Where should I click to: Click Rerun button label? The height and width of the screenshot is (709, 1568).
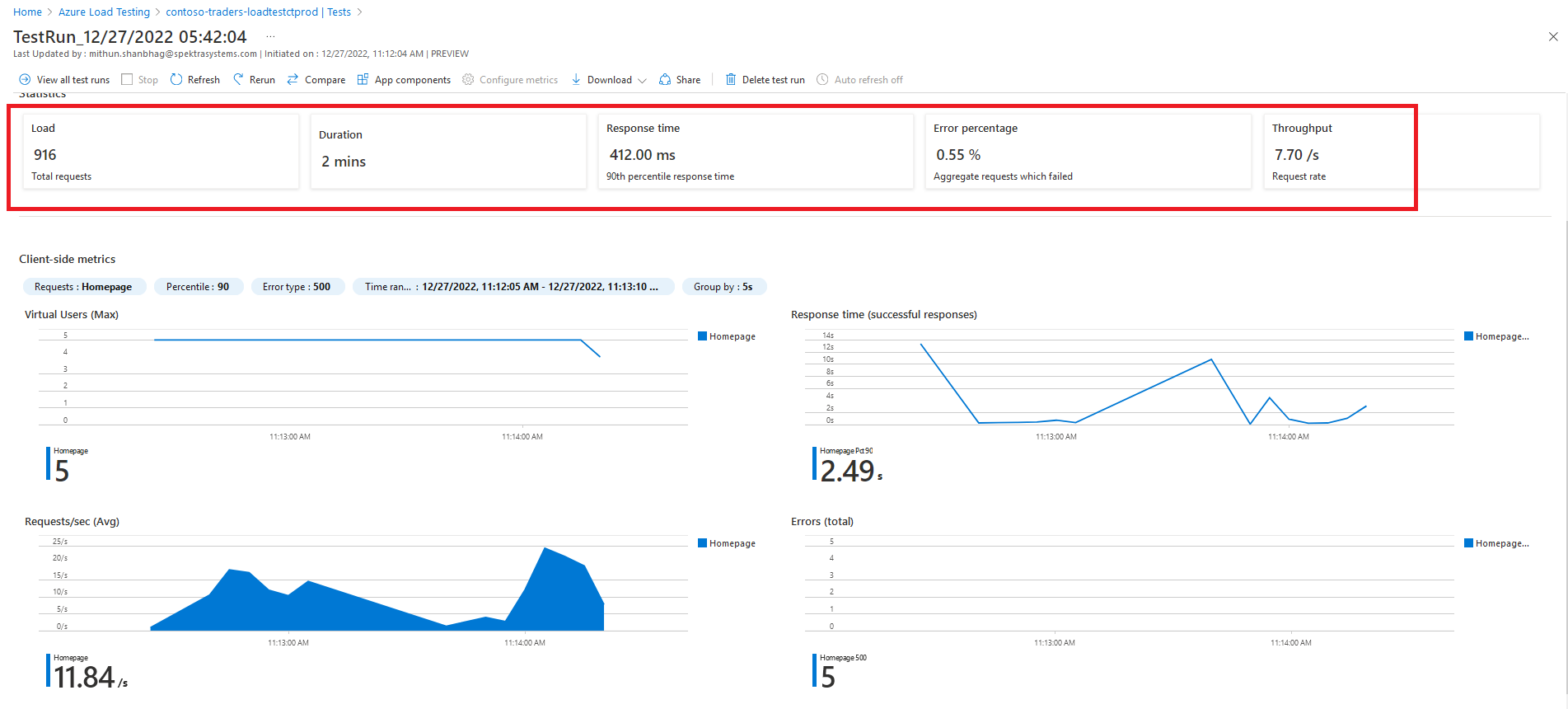262,80
